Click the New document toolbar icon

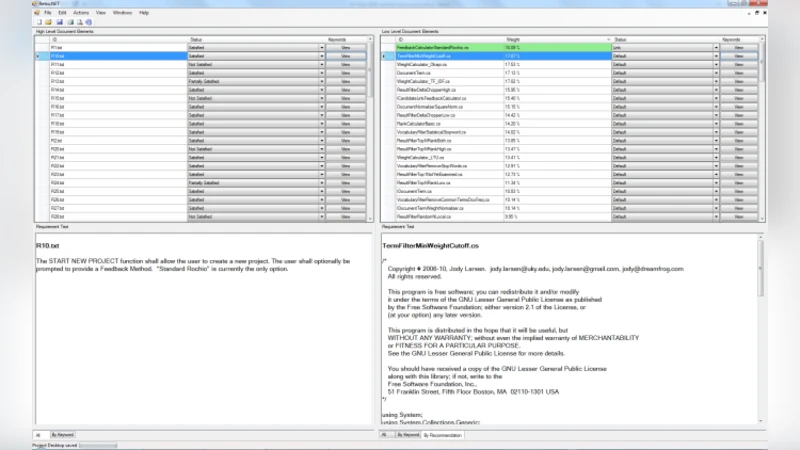pos(37,21)
